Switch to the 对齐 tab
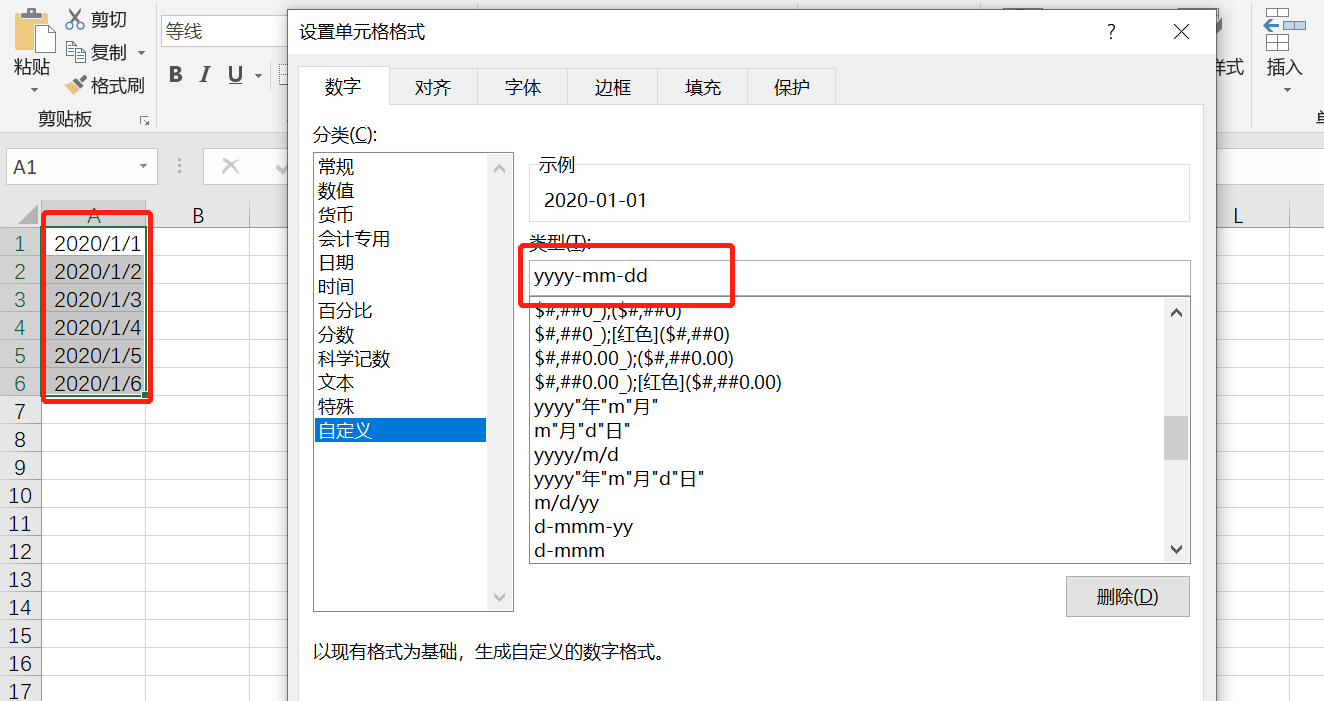 433,88
